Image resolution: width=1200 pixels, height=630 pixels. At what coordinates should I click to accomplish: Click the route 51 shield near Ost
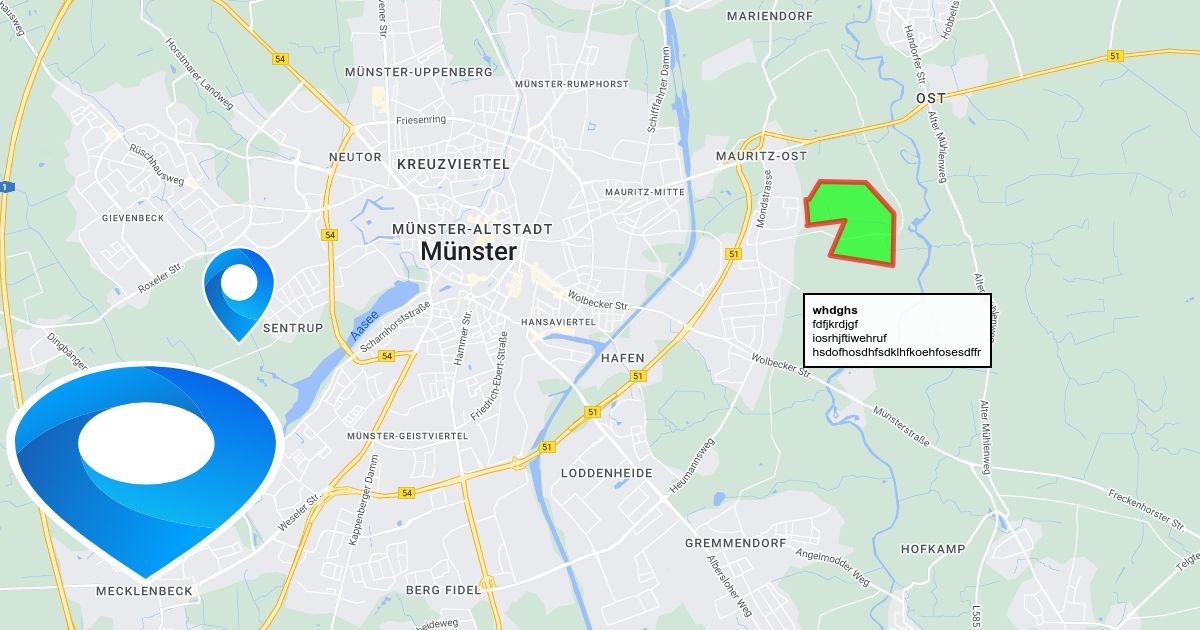1115,56
